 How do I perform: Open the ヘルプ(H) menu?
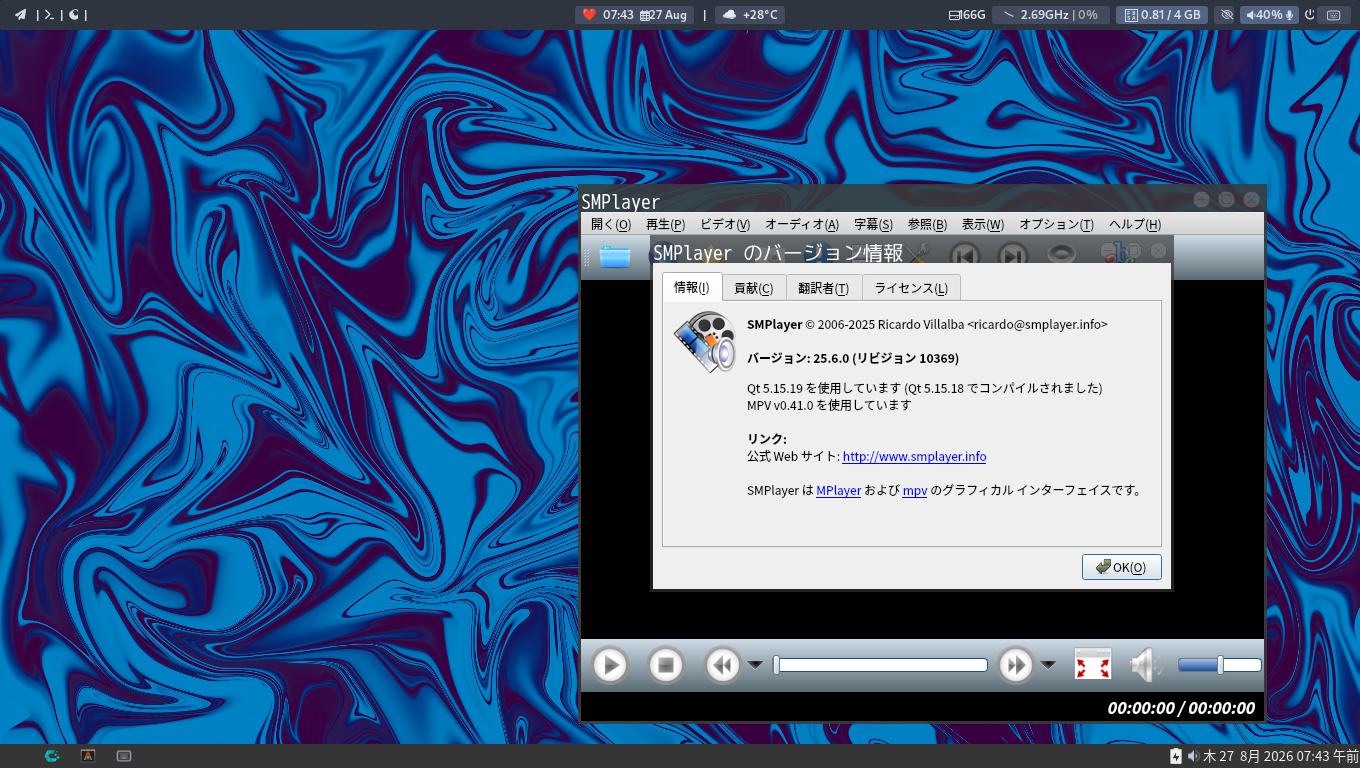tap(1135, 225)
